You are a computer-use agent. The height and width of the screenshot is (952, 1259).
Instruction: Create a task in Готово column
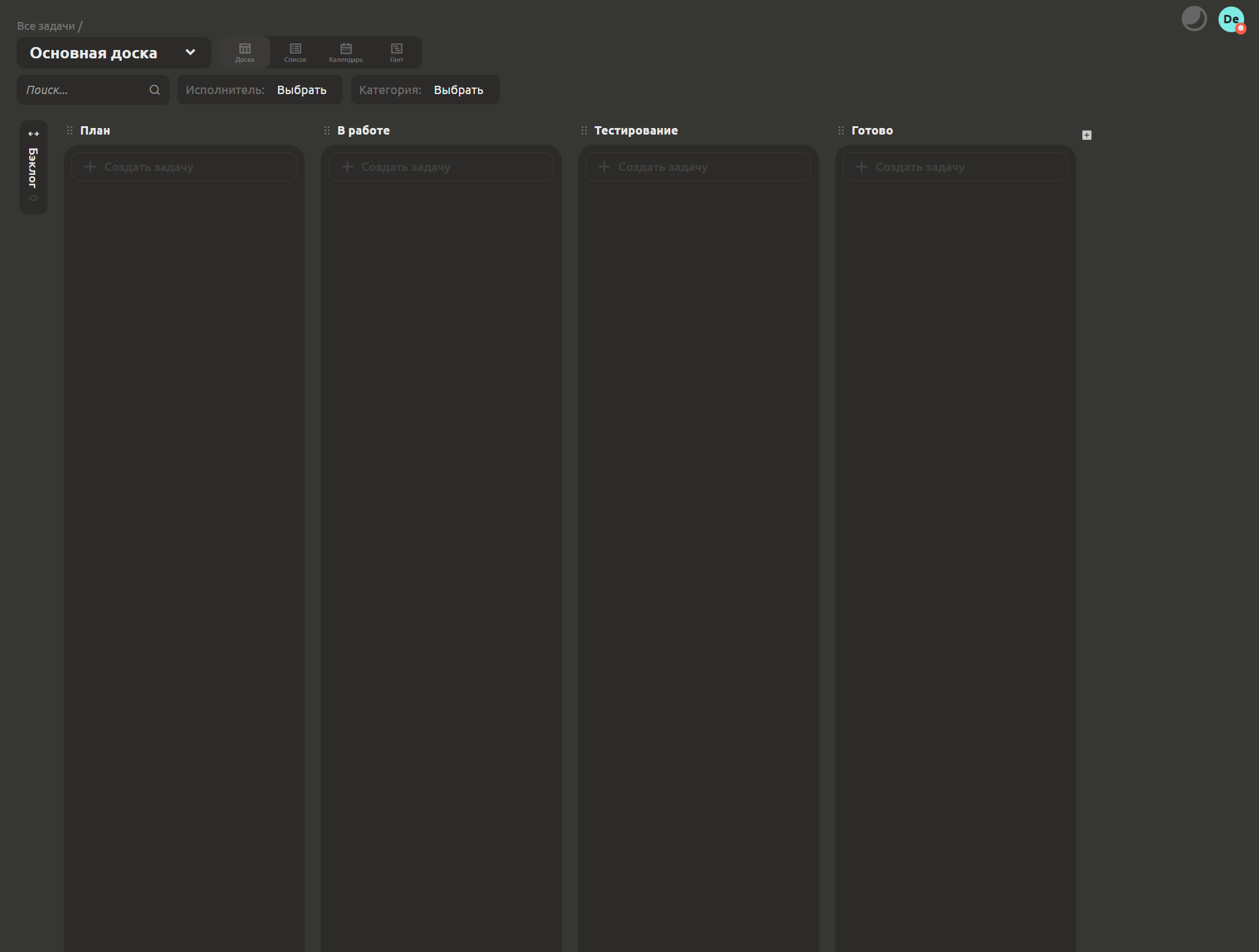[955, 167]
